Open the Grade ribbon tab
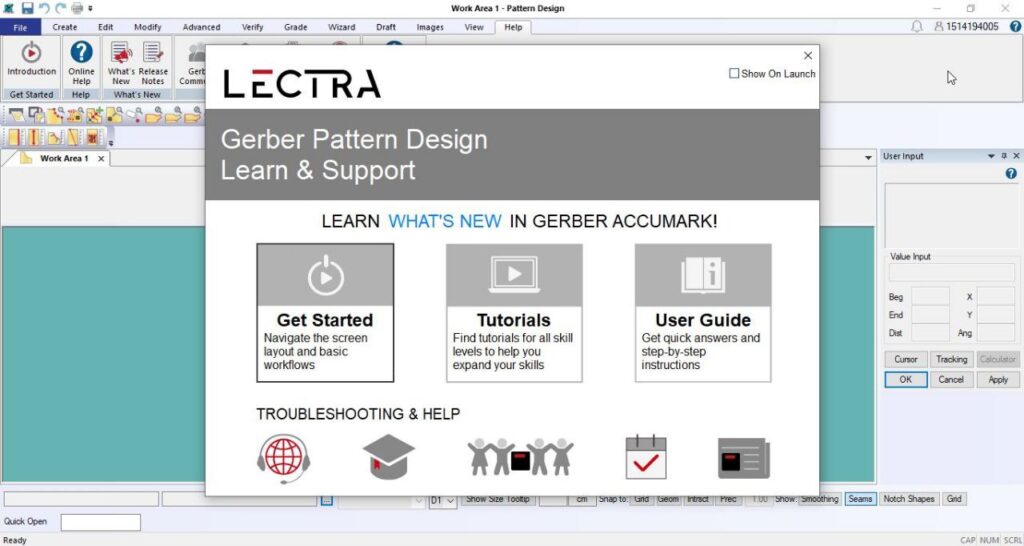Image resolution: width=1024 pixels, height=546 pixels. pos(295,27)
